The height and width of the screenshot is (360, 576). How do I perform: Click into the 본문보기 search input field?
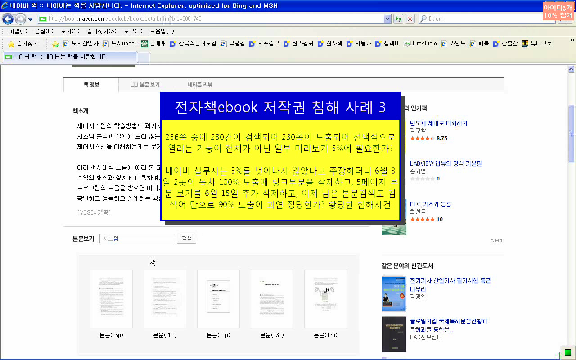click(138, 238)
